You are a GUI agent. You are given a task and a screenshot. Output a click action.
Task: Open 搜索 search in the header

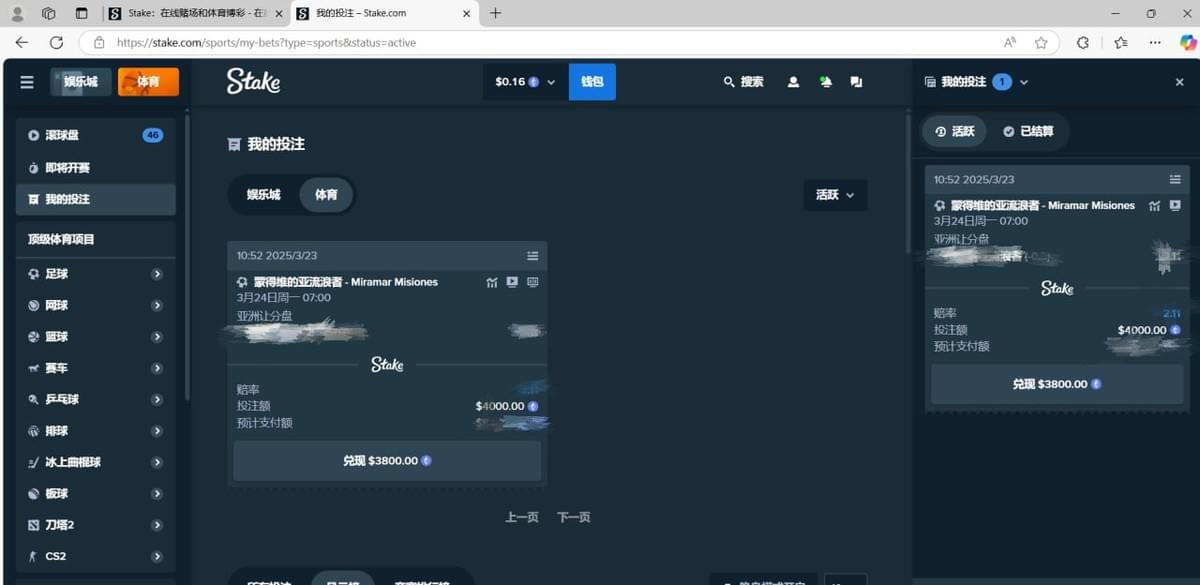coord(744,82)
